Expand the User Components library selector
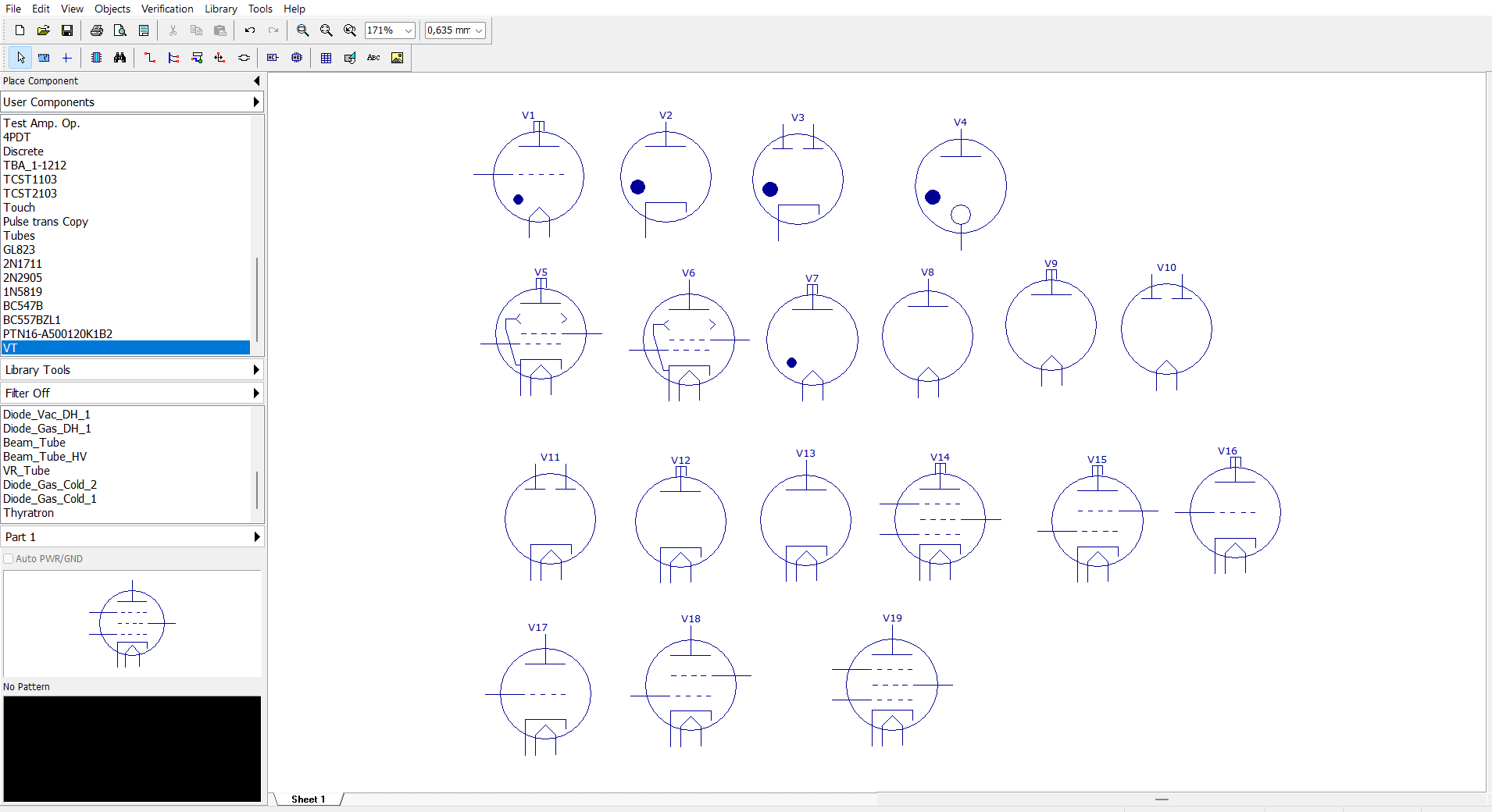Viewport: 1492px width, 812px height. tap(132, 102)
